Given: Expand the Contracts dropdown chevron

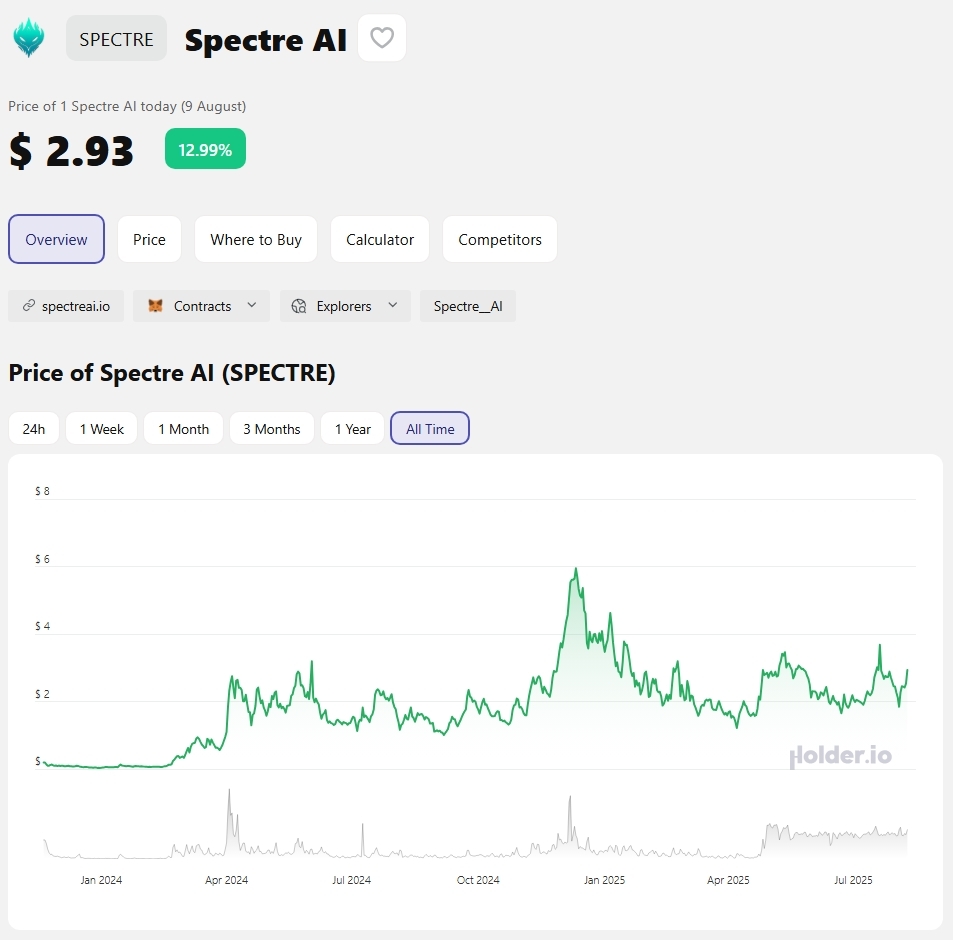Looking at the screenshot, I should (252, 305).
